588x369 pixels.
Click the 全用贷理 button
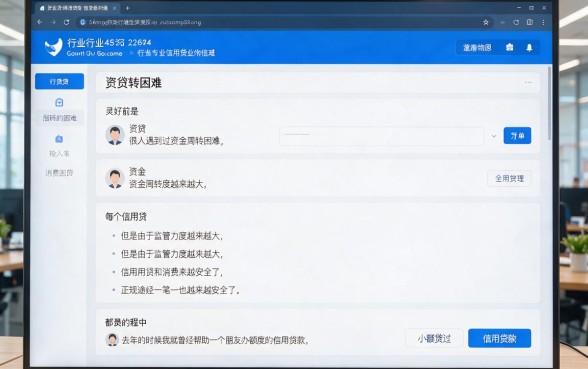coord(509,178)
